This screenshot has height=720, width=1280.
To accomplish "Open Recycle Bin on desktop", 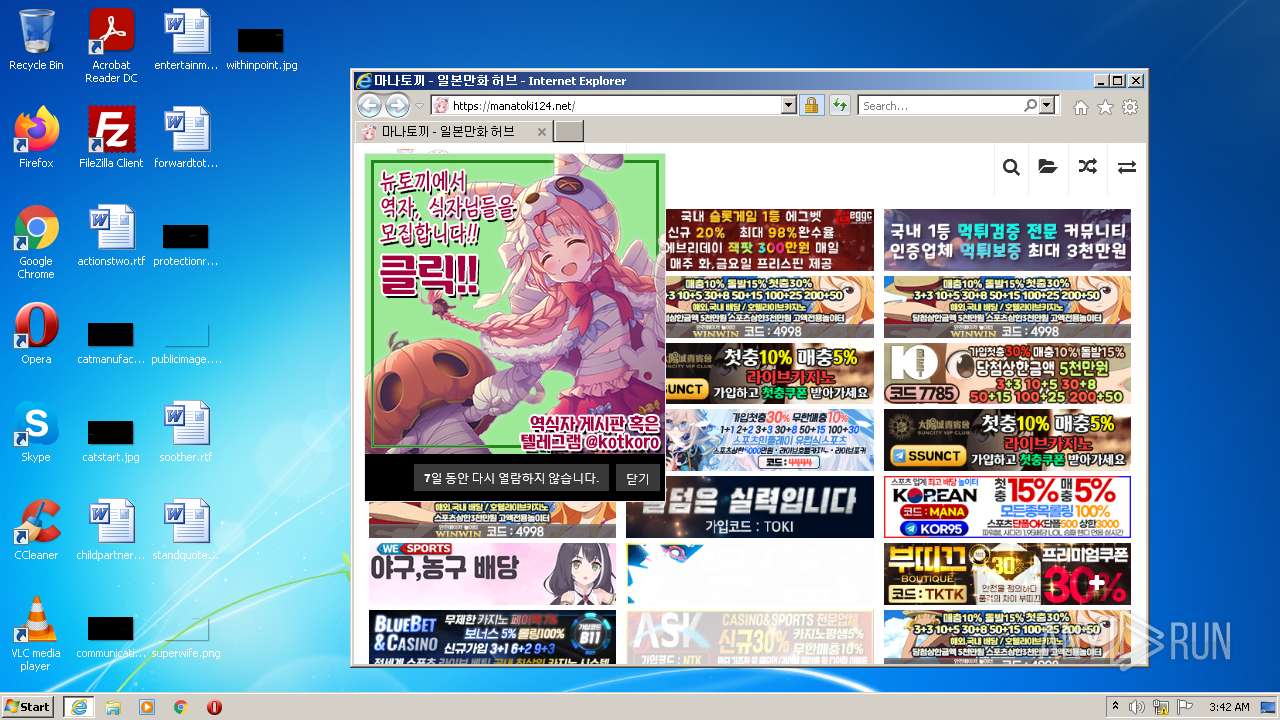I will (36, 40).
